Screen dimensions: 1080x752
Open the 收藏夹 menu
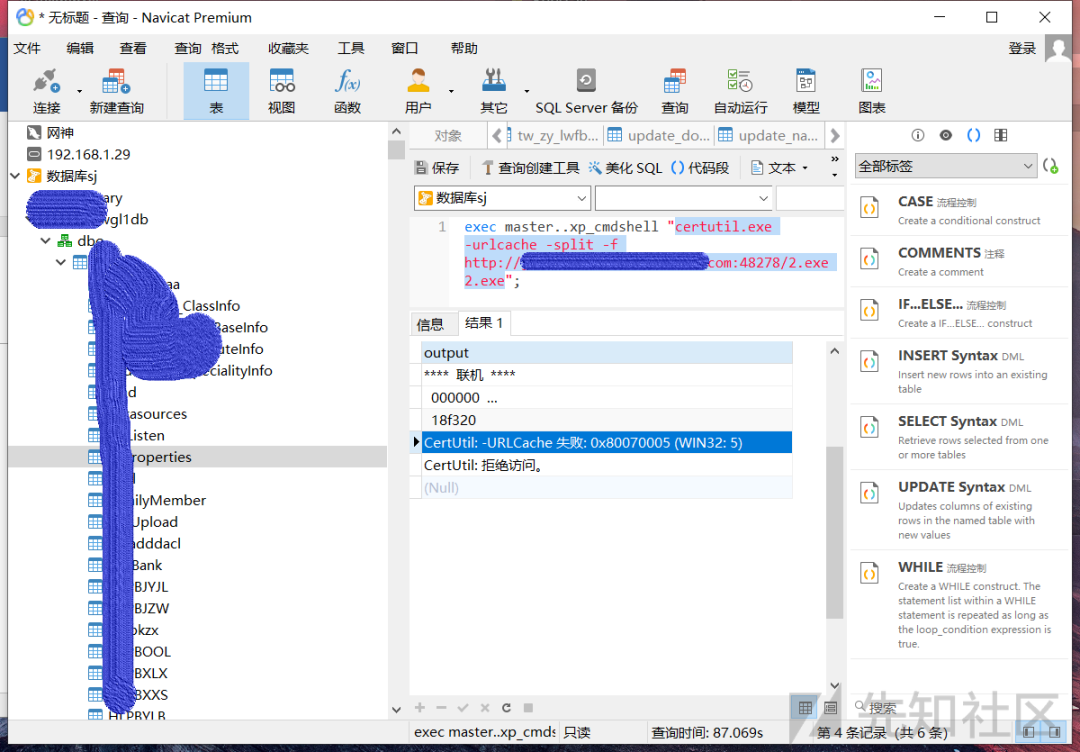point(289,48)
